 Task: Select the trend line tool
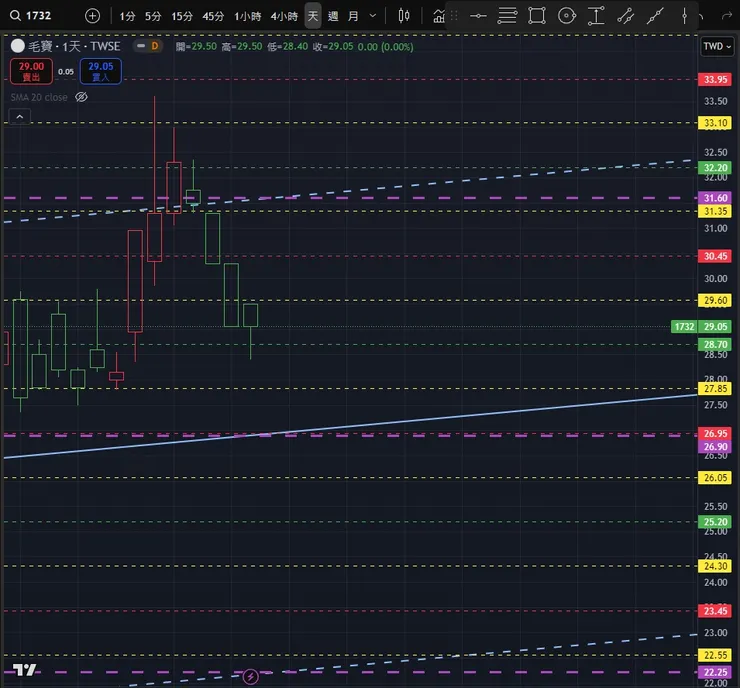tap(655, 16)
